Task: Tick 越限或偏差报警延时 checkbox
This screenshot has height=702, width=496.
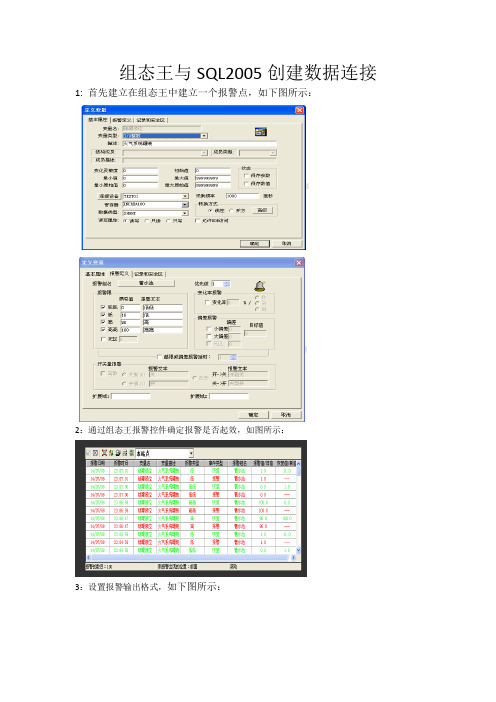Action: point(159,357)
